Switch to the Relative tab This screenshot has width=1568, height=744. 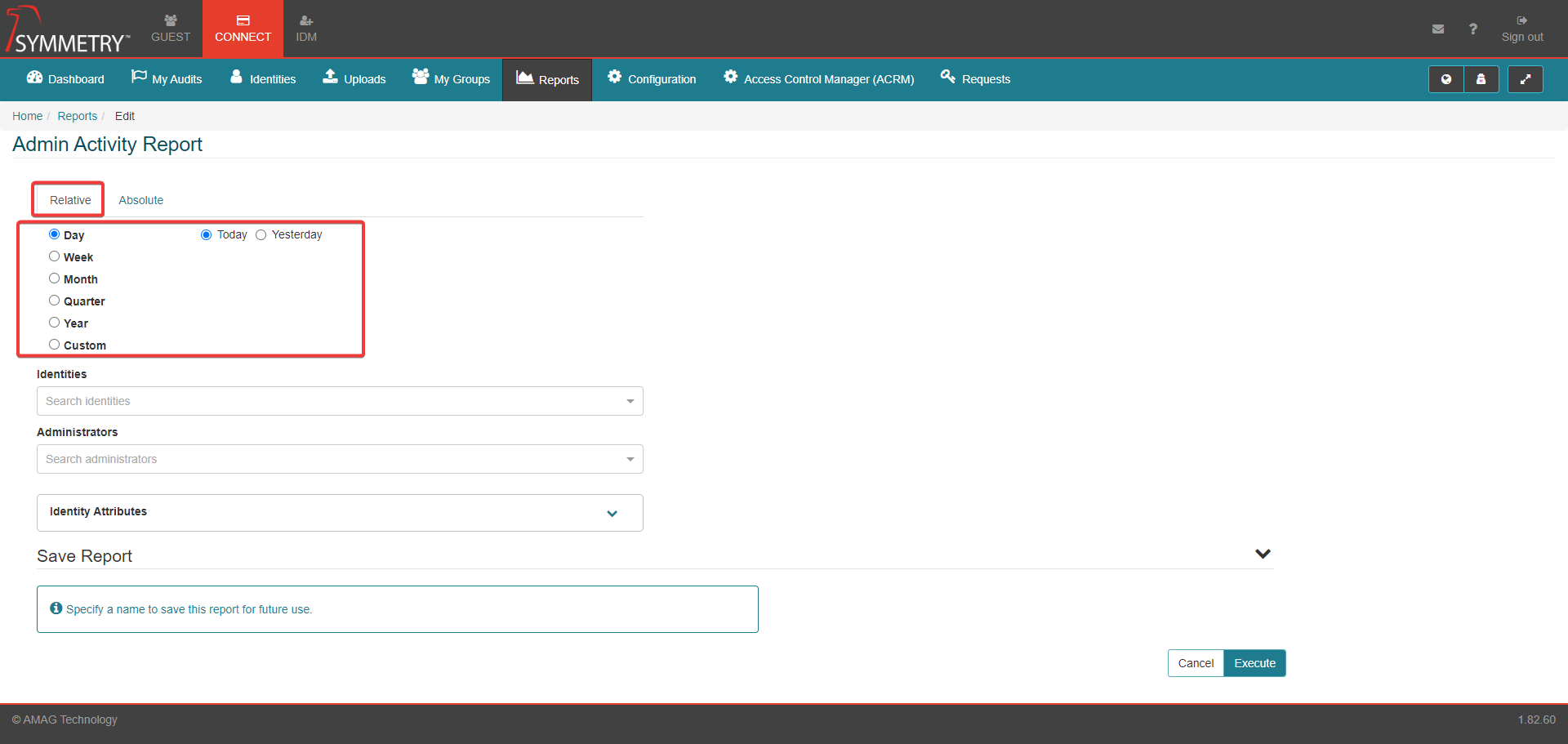coord(70,200)
